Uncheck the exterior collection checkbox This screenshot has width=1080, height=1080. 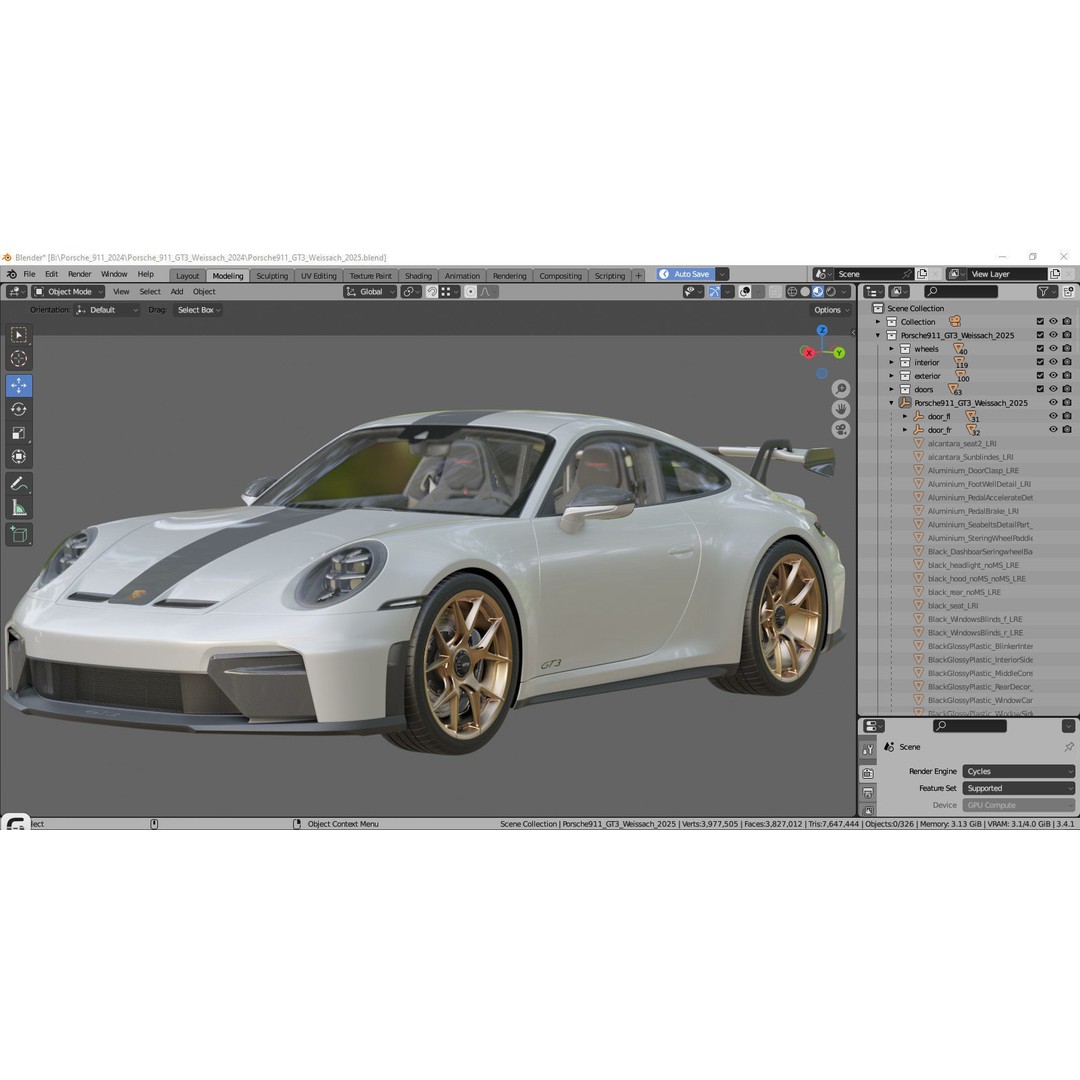1040,375
